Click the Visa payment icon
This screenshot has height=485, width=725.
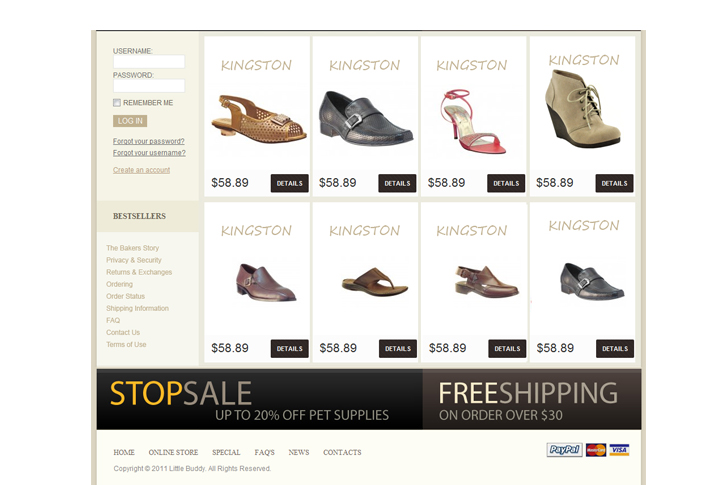(619, 449)
